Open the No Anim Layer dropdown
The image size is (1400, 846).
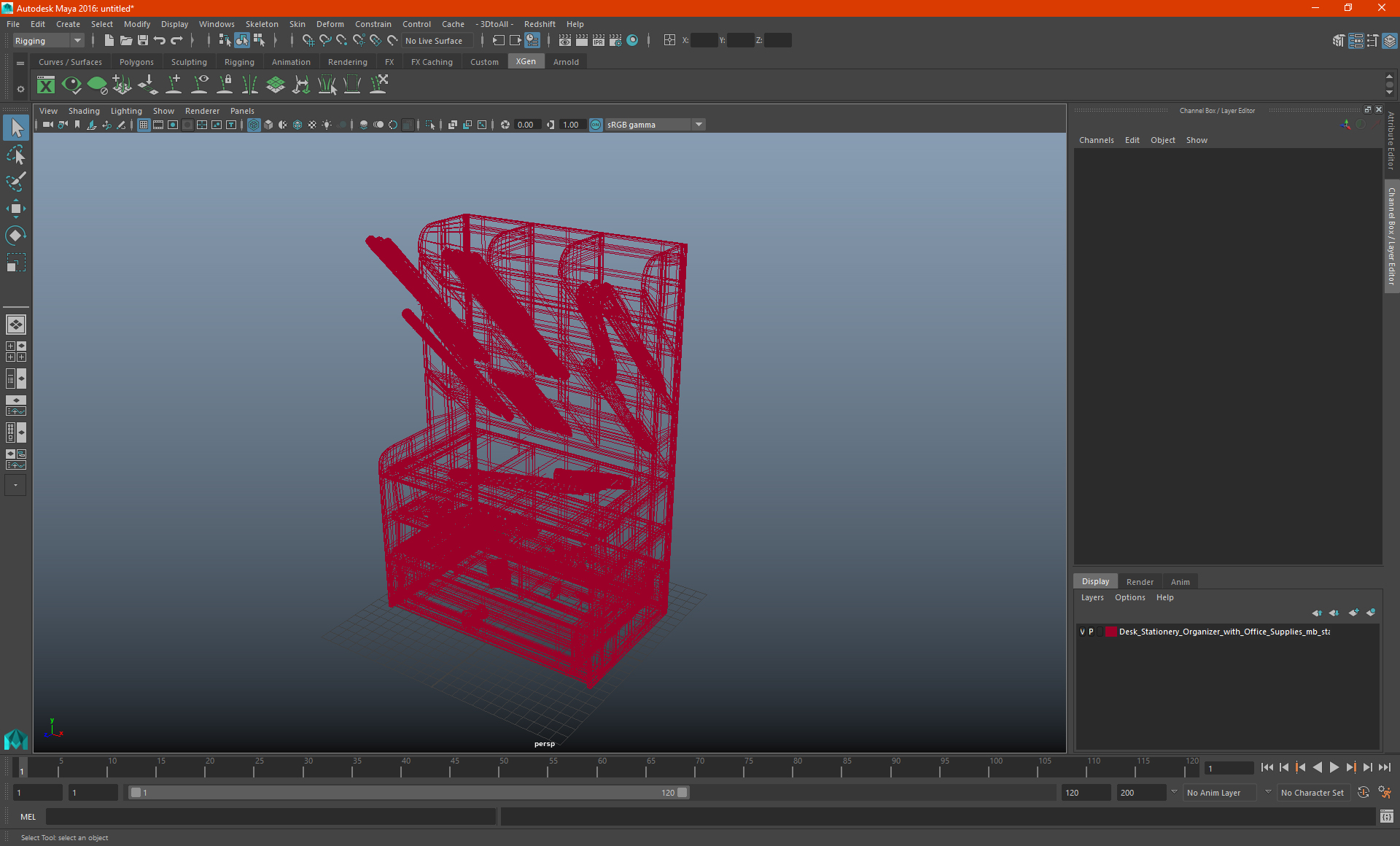coord(1221,793)
